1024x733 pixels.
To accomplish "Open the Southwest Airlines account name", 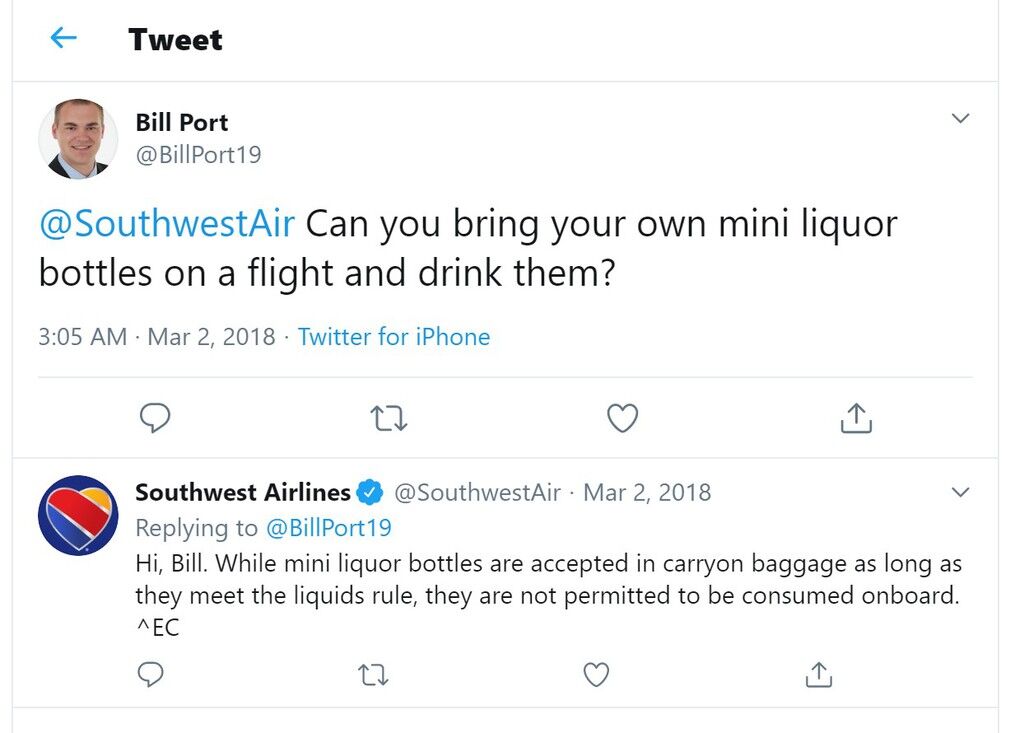I will [243, 492].
